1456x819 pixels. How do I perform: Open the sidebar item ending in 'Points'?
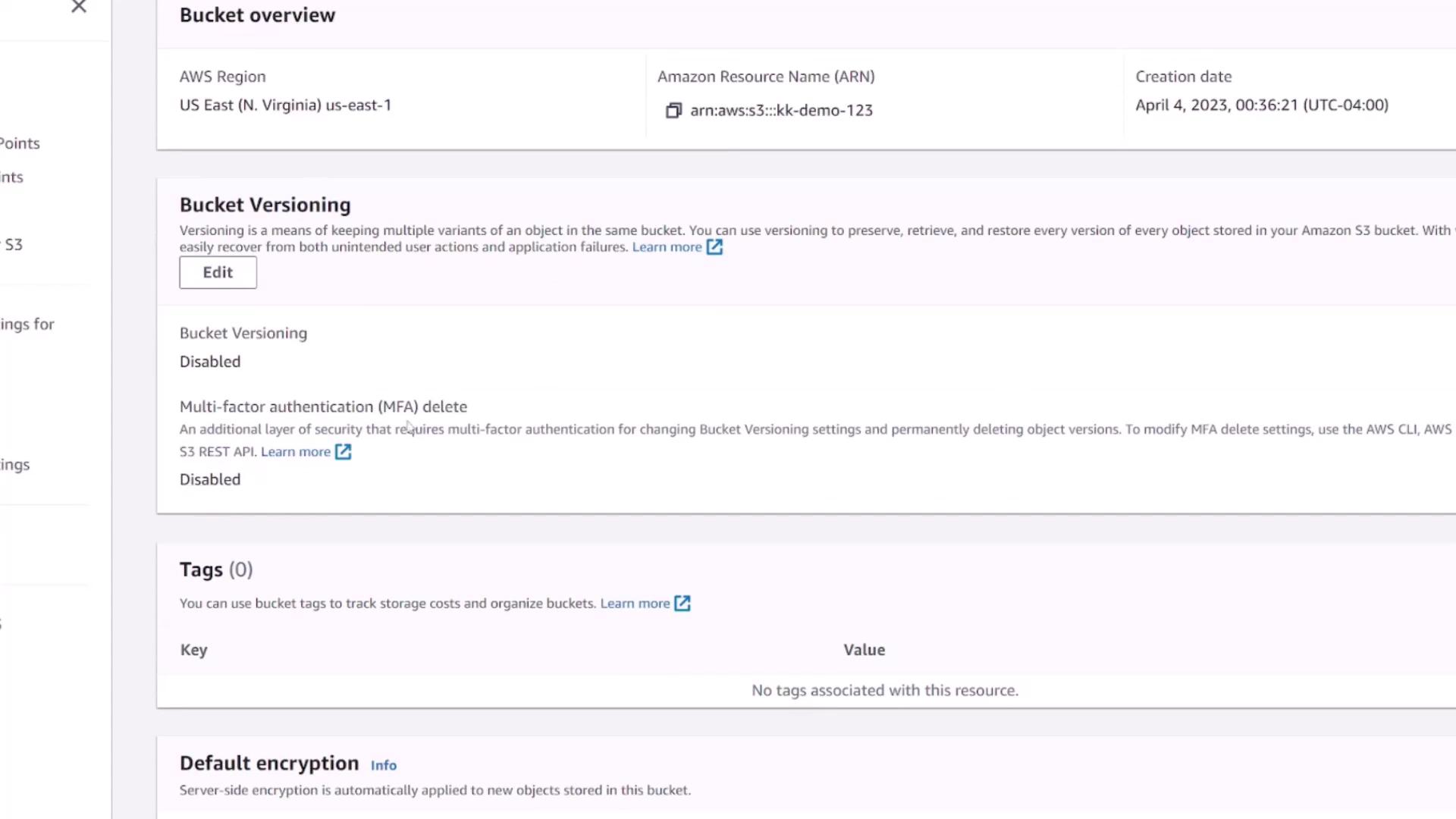point(20,143)
